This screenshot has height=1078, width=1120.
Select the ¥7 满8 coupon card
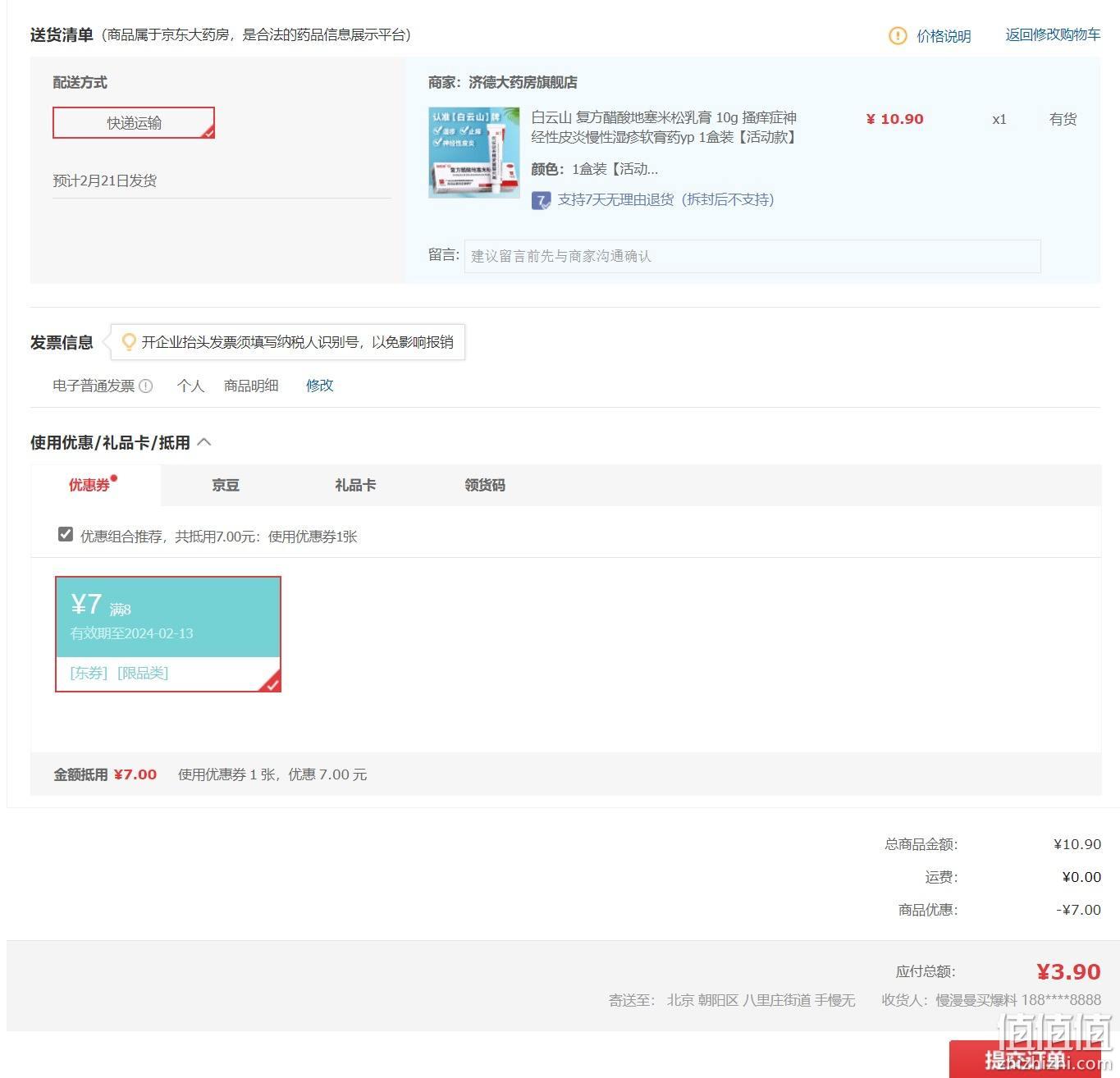[168, 634]
